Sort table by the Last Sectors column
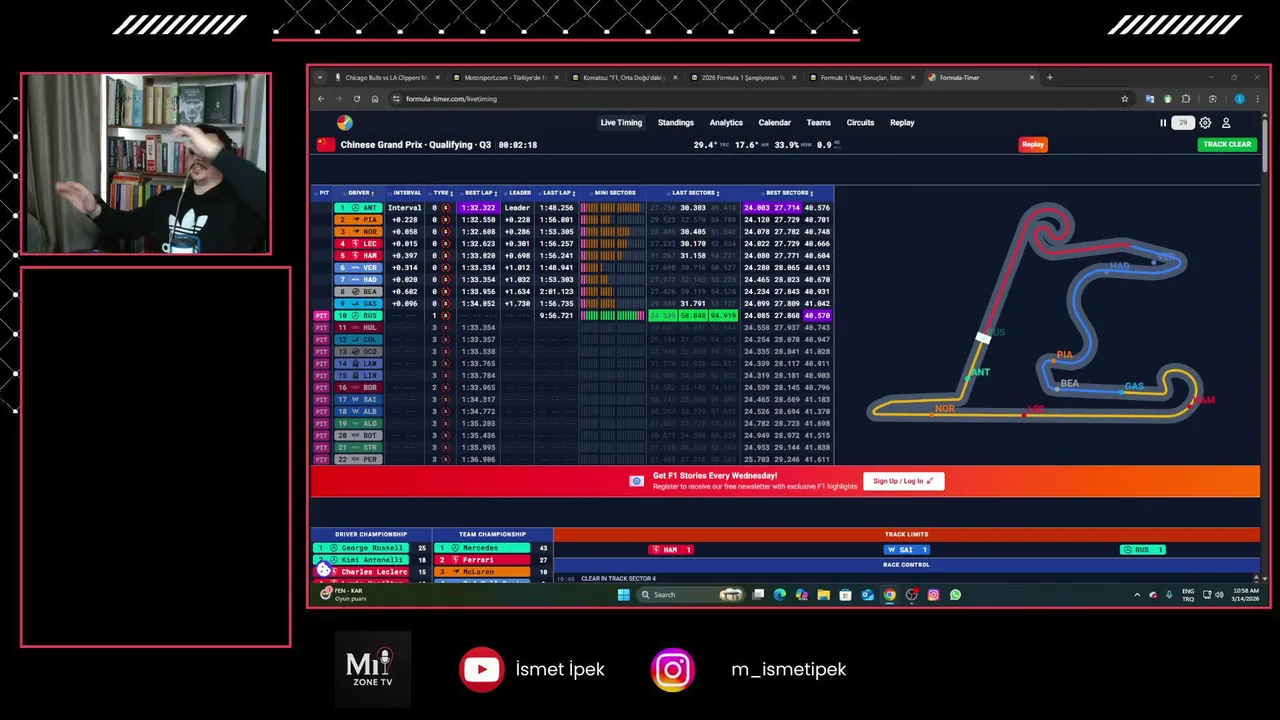1280x720 pixels. pyautogui.click(x=693, y=193)
